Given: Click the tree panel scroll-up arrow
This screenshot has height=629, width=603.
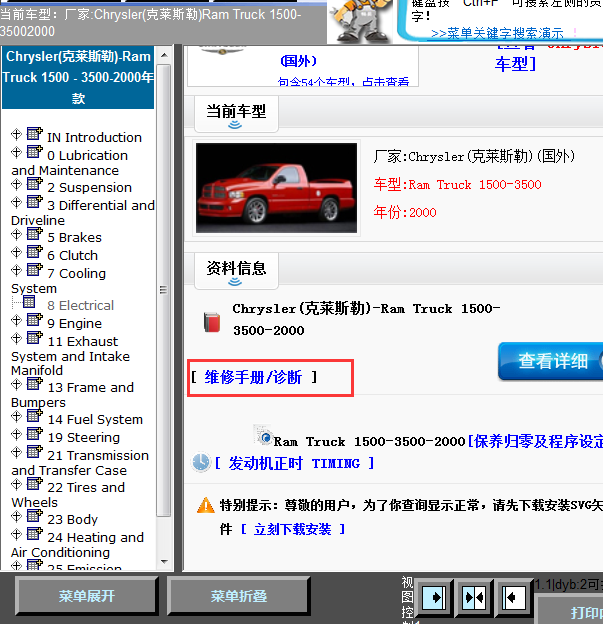Looking at the screenshot, I should [x=164, y=55].
